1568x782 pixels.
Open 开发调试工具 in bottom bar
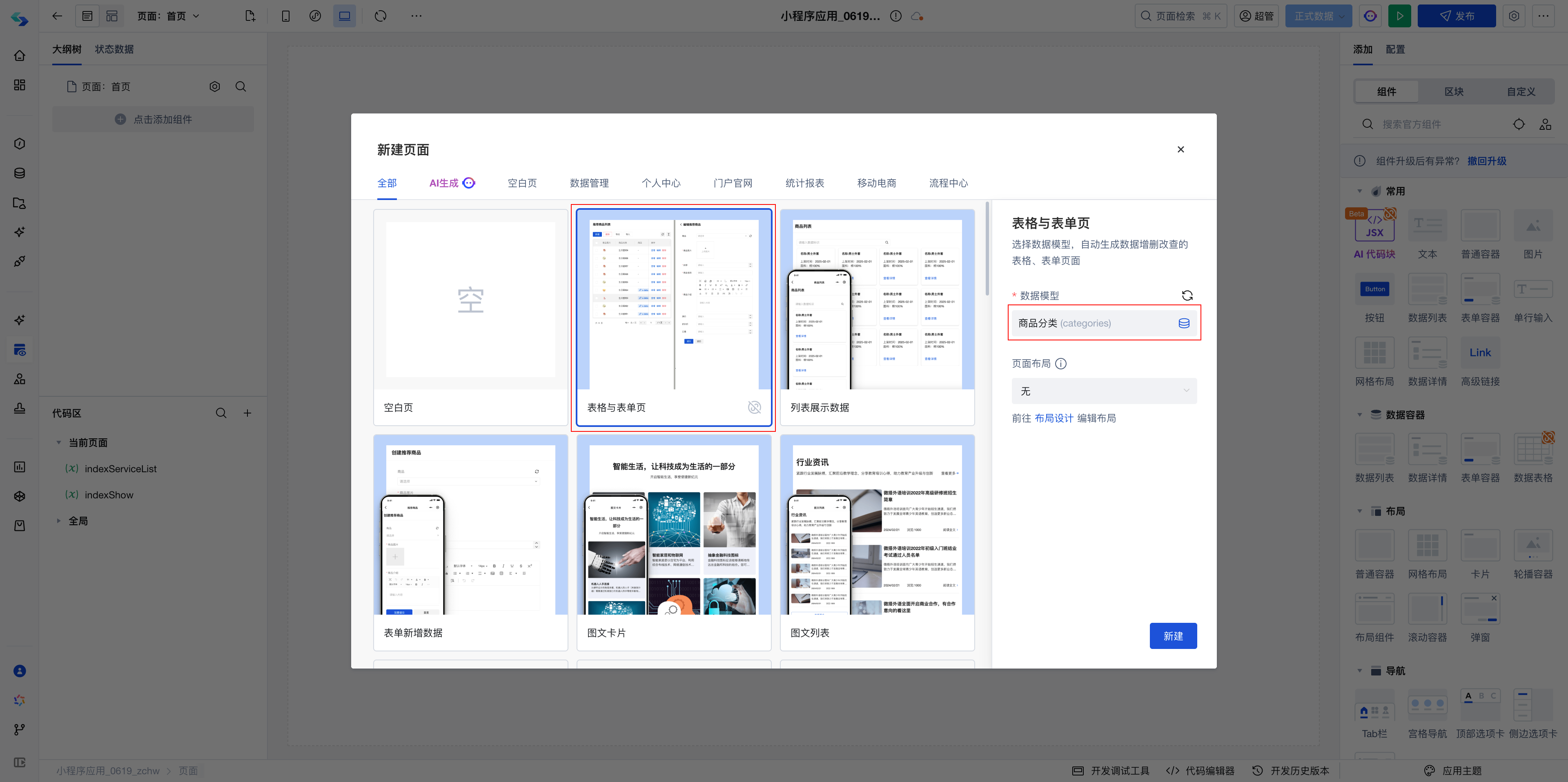[x=1111, y=771]
